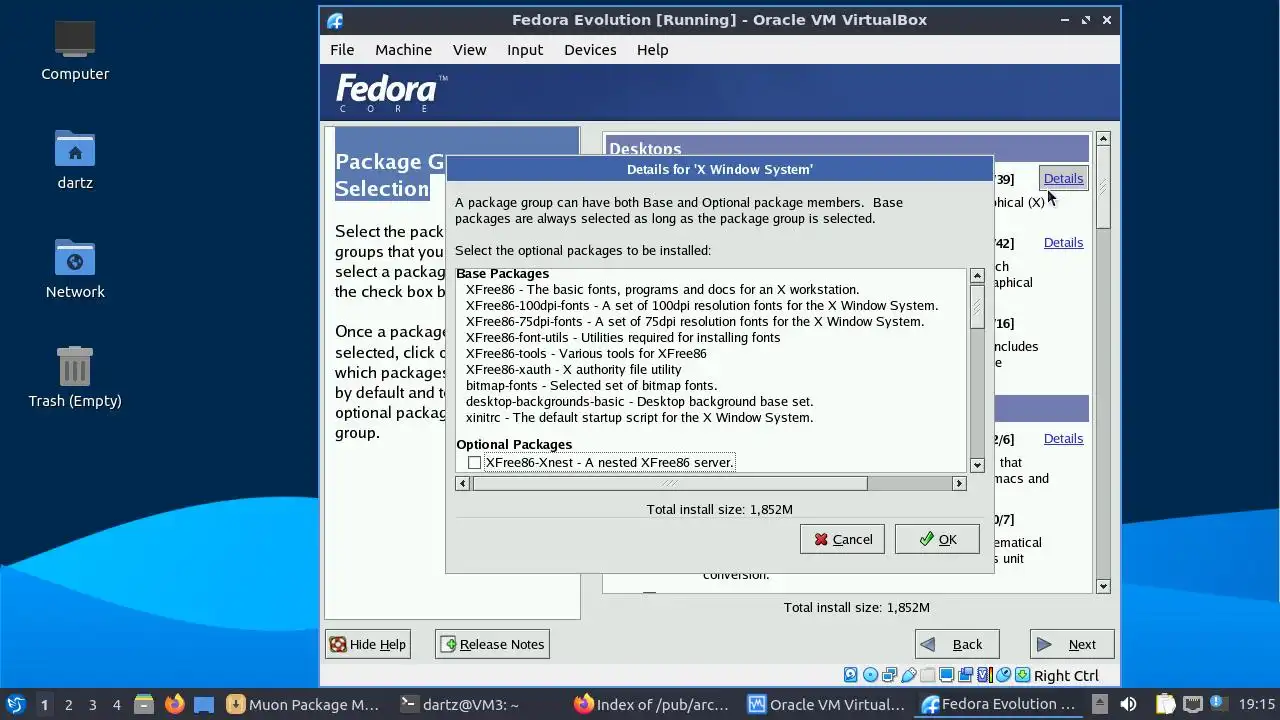Open the View menu
This screenshot has height=720, width=1280.
coord(469,49)
